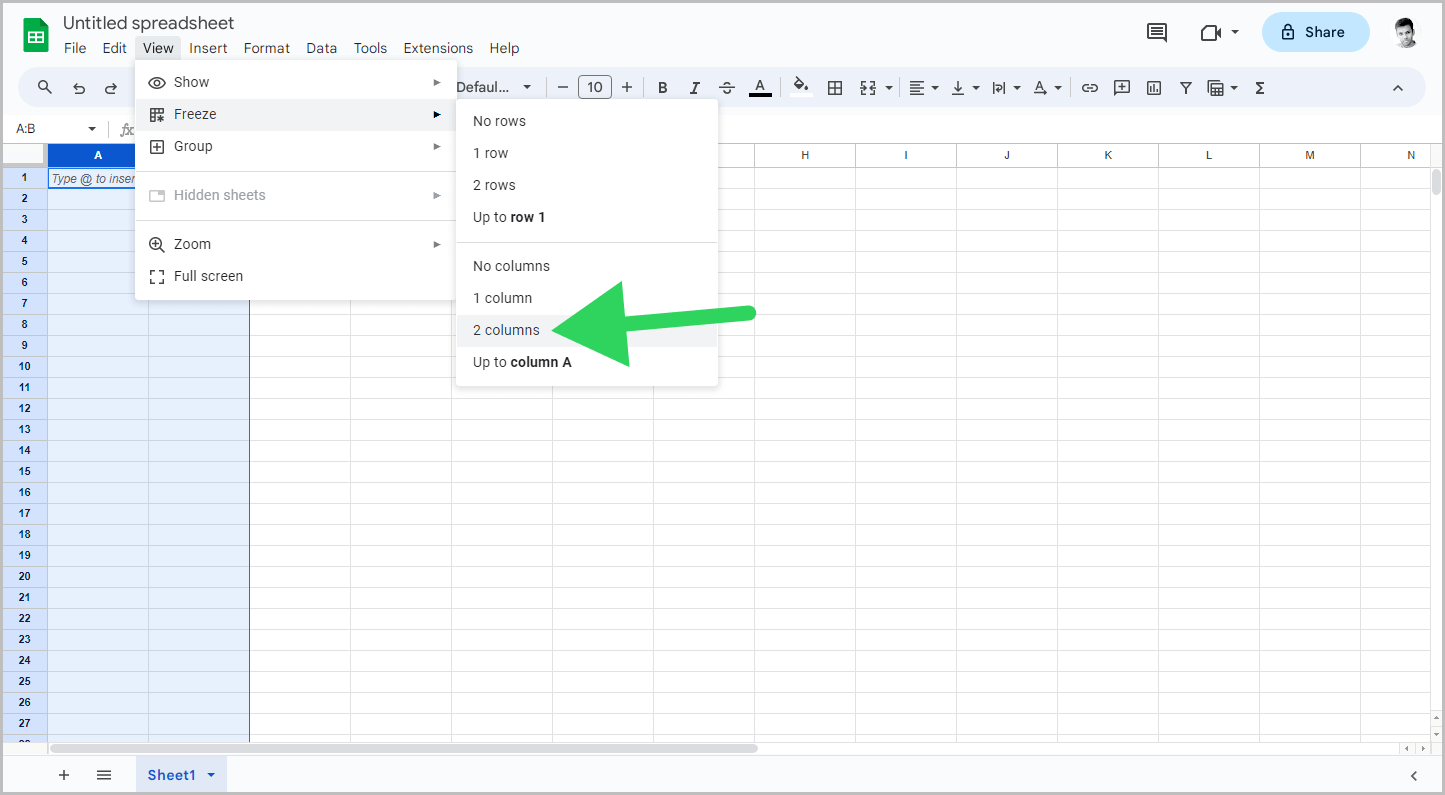Click the Share button
The image size is (1445, 795).
tap(1315, 32)
